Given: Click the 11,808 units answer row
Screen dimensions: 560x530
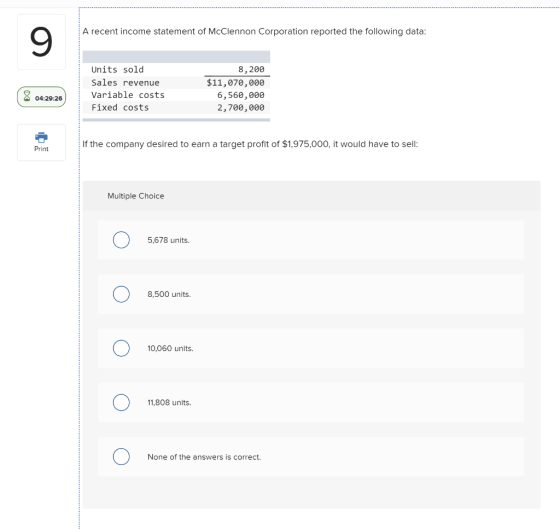Looking at the screenshot, I should click(311, 403).
